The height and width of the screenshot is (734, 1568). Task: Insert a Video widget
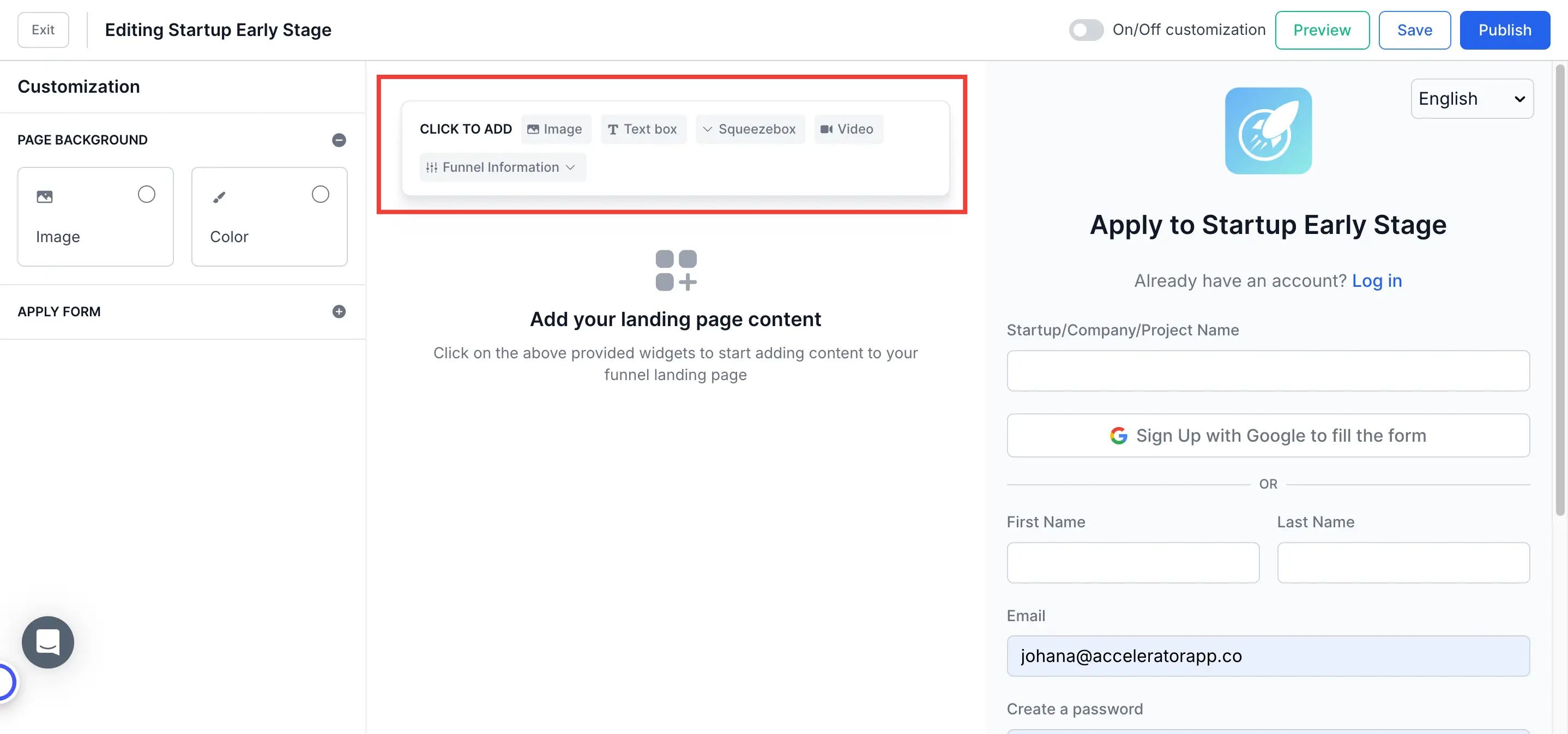pos(847,129)
